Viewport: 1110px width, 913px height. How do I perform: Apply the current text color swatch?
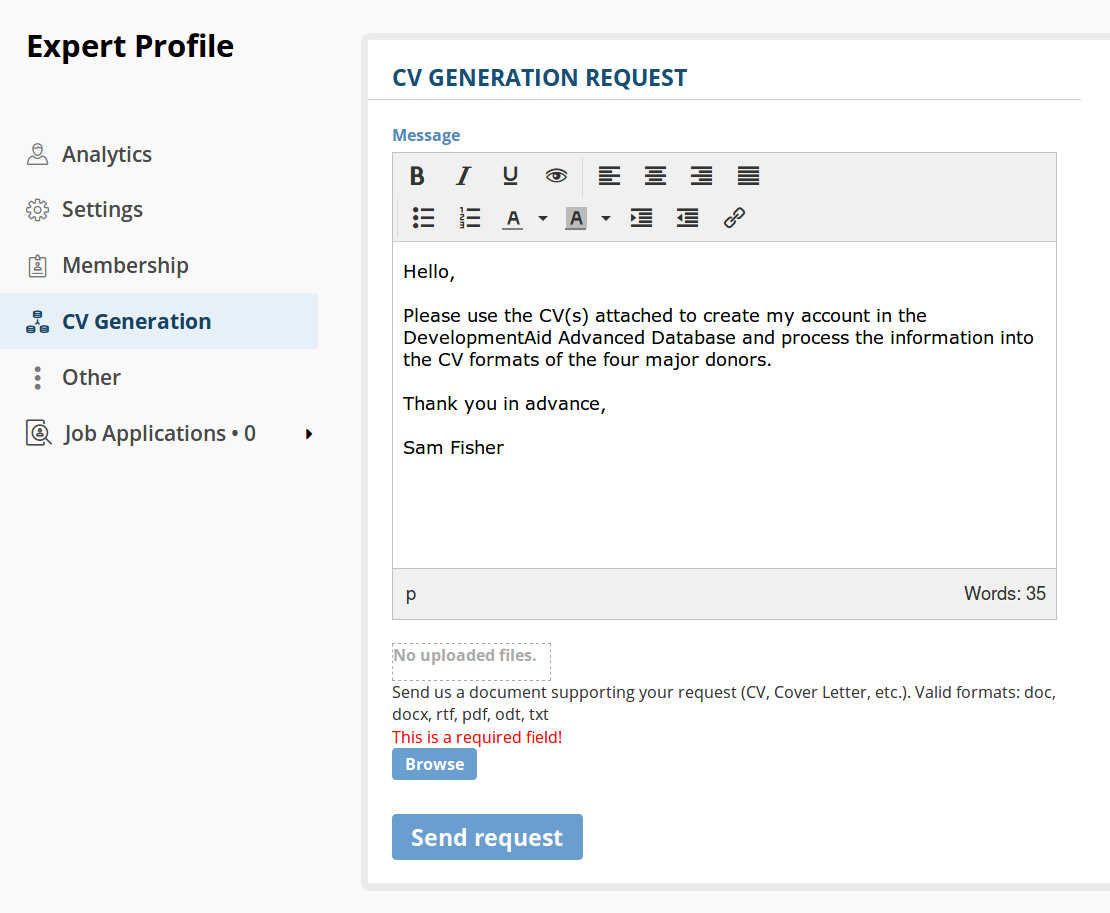coord(513,218)
